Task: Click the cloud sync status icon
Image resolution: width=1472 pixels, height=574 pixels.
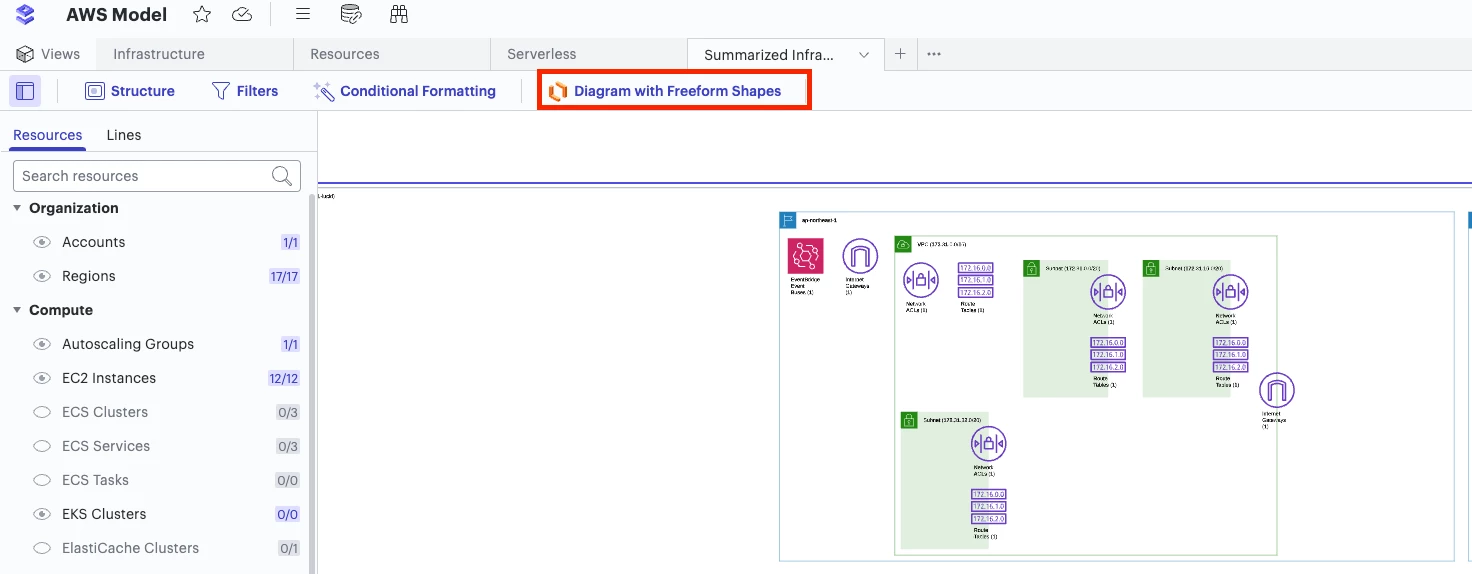Action: 241,14
